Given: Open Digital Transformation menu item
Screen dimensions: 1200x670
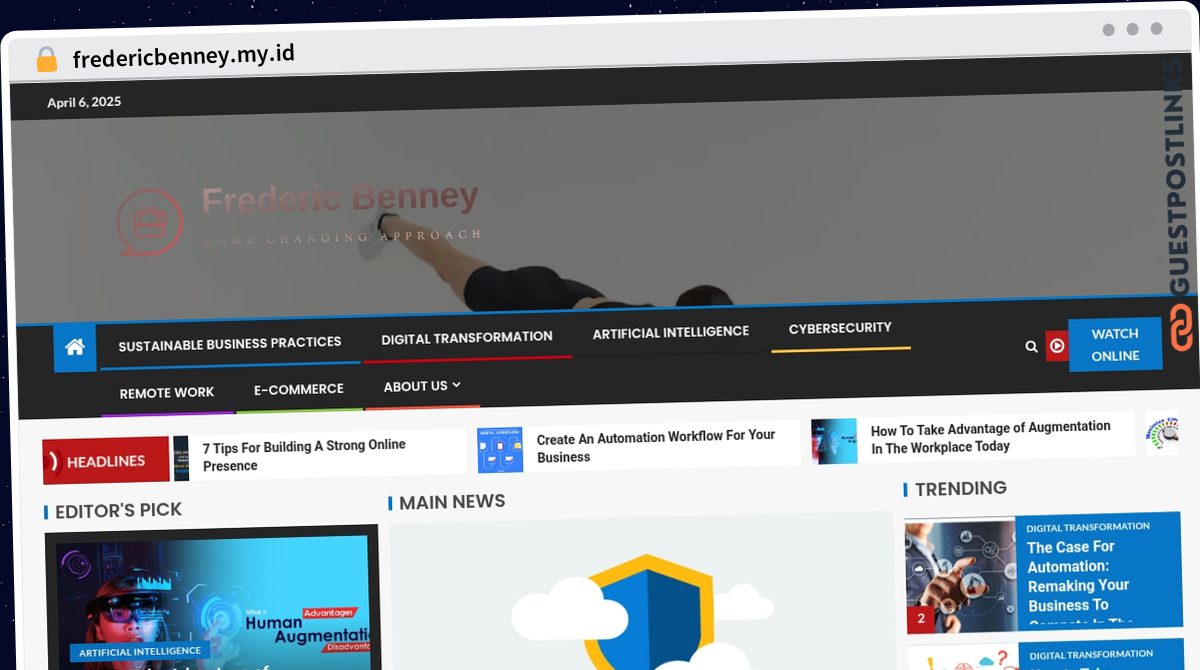Looking at the screenshot, I should point(467,338).
